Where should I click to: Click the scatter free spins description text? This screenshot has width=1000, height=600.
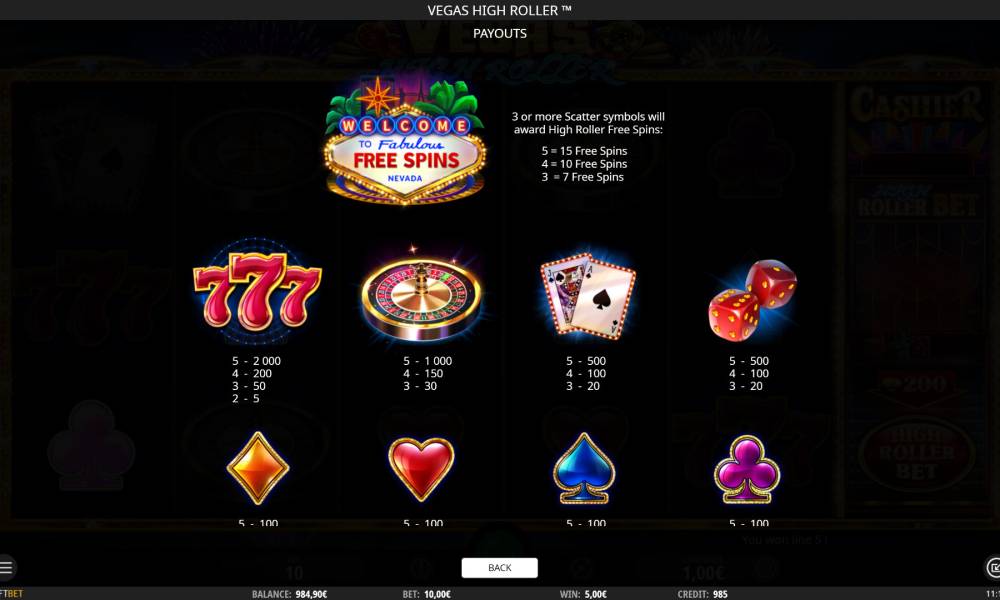(587, 147)
